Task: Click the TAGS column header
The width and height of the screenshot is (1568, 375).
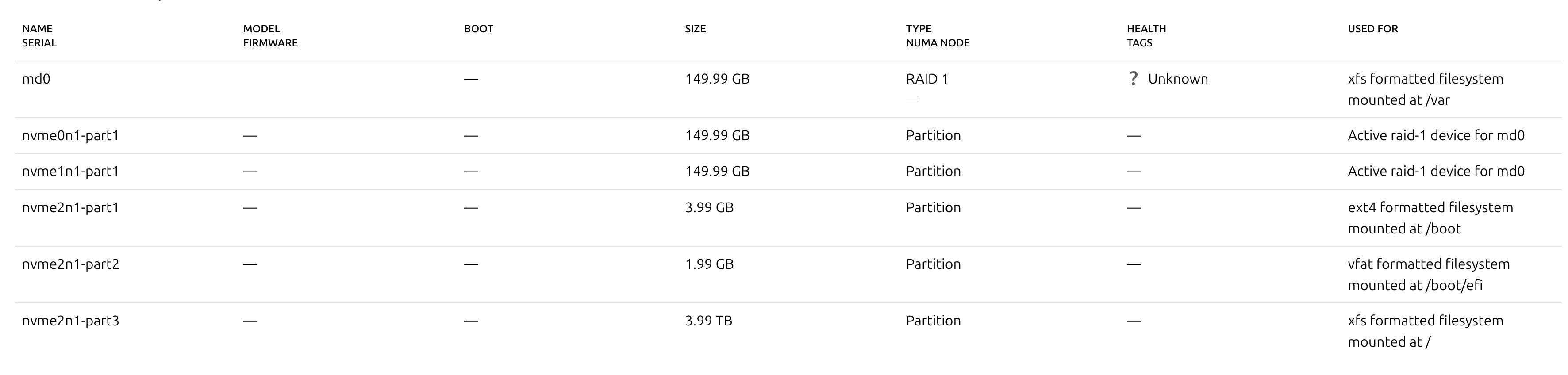Action: point(1139,43)
